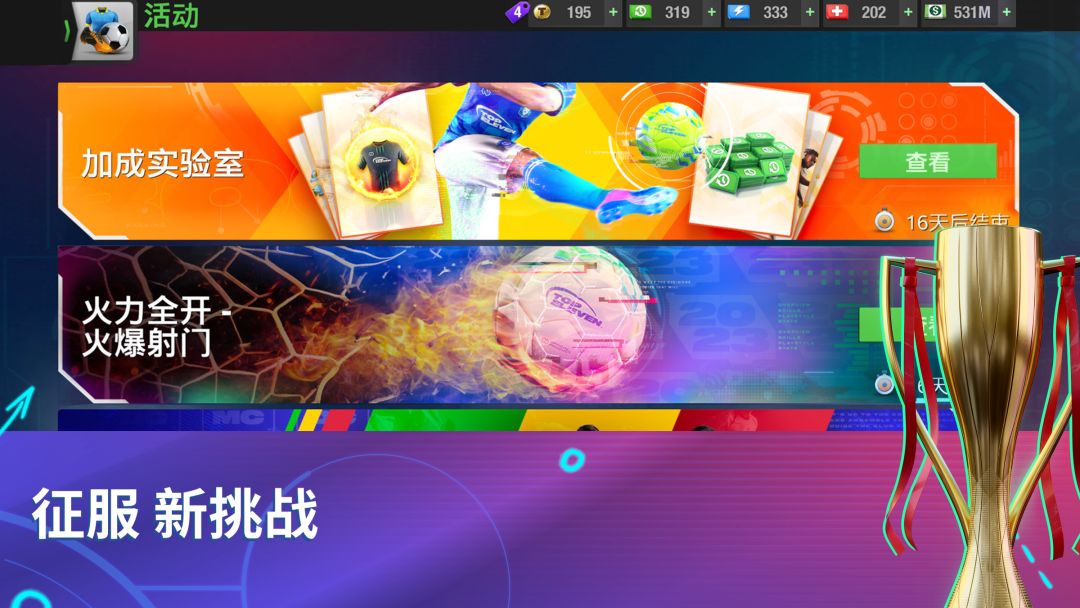The image size is (1080, 608).
Task: Open the 火力全开 - 火爆射门 event title
Action: 157,327
